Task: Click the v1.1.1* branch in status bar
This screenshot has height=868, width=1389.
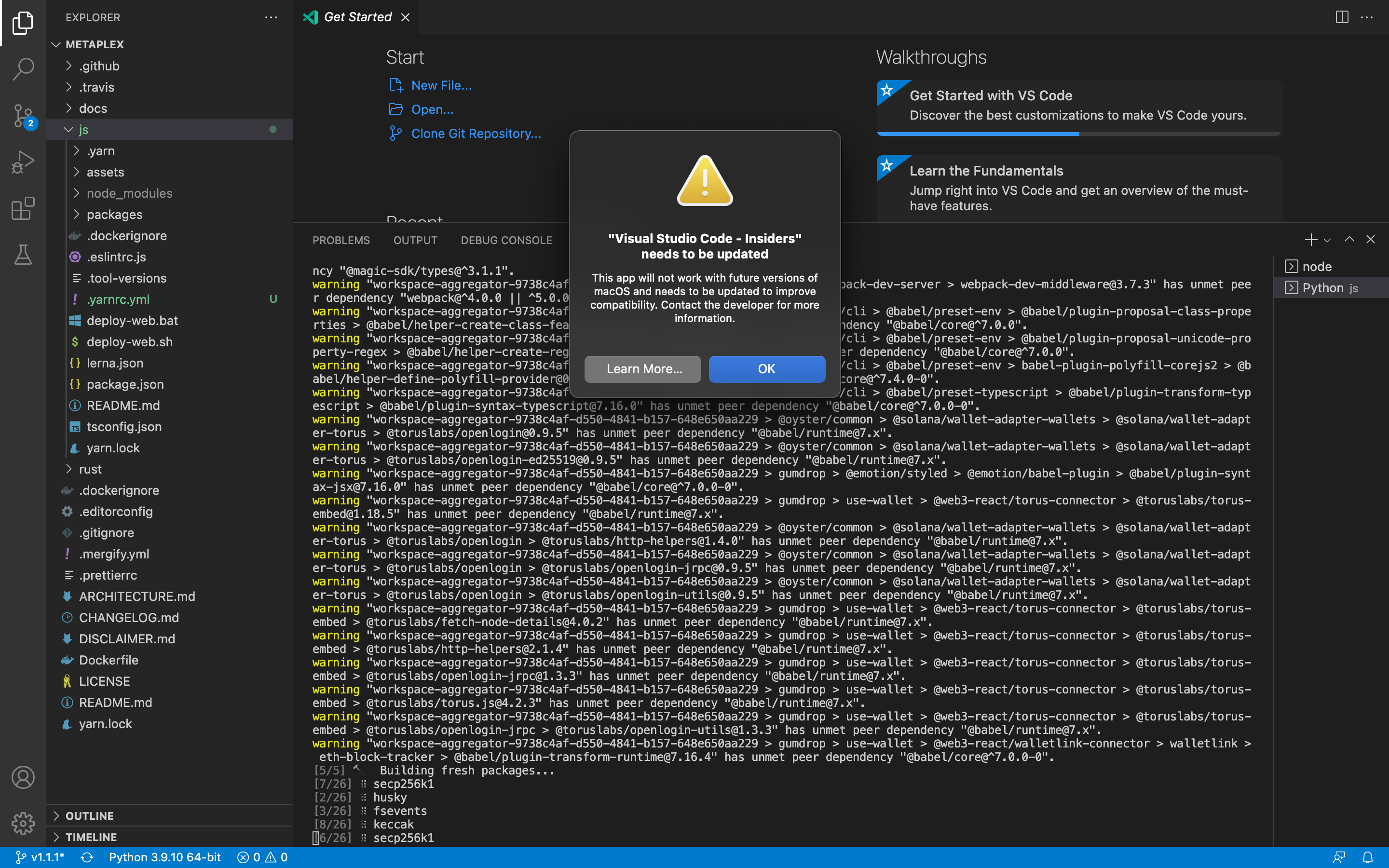Action: pos(40,857)
